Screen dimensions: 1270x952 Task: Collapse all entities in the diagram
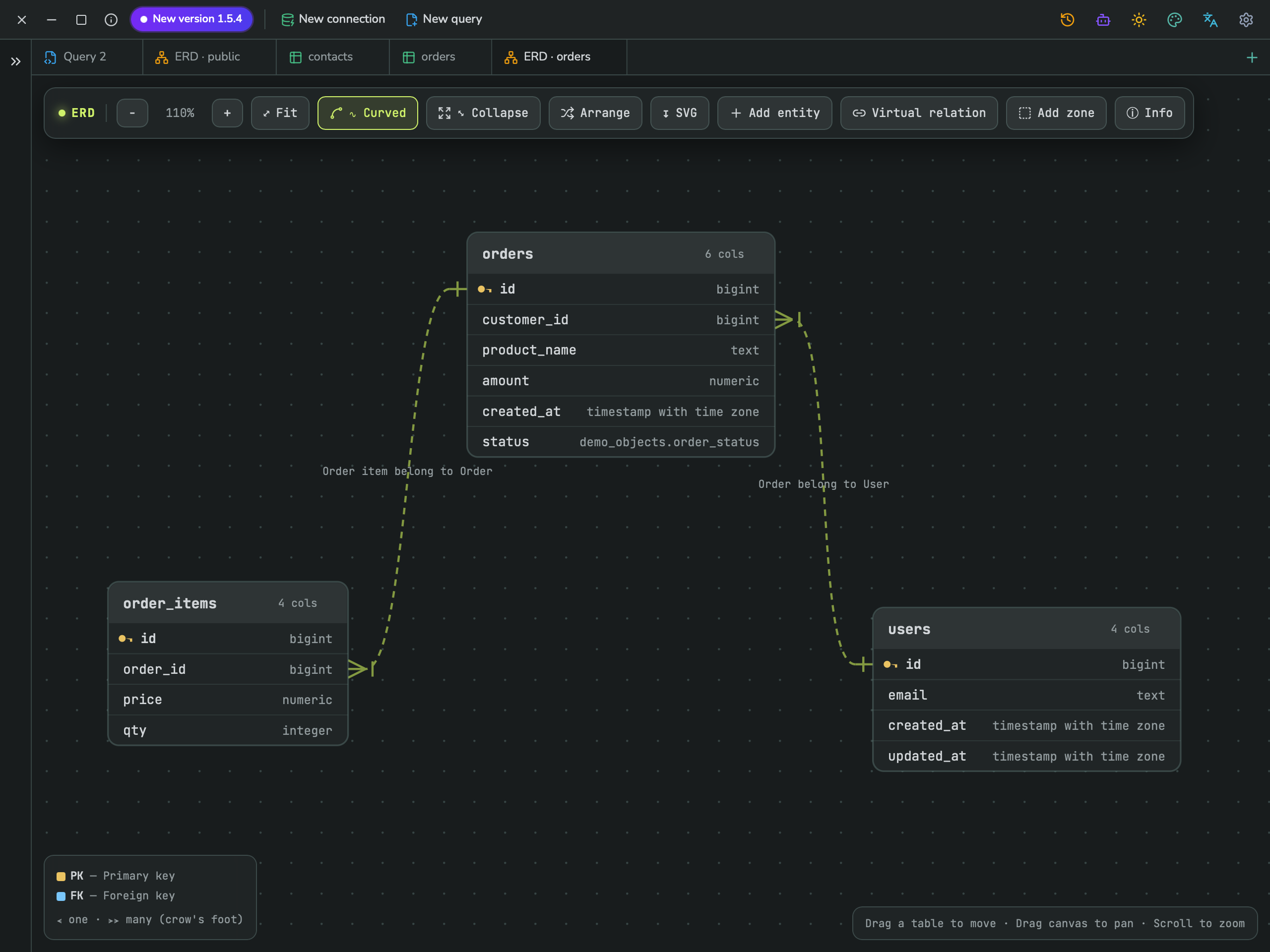tap(483, 113)
